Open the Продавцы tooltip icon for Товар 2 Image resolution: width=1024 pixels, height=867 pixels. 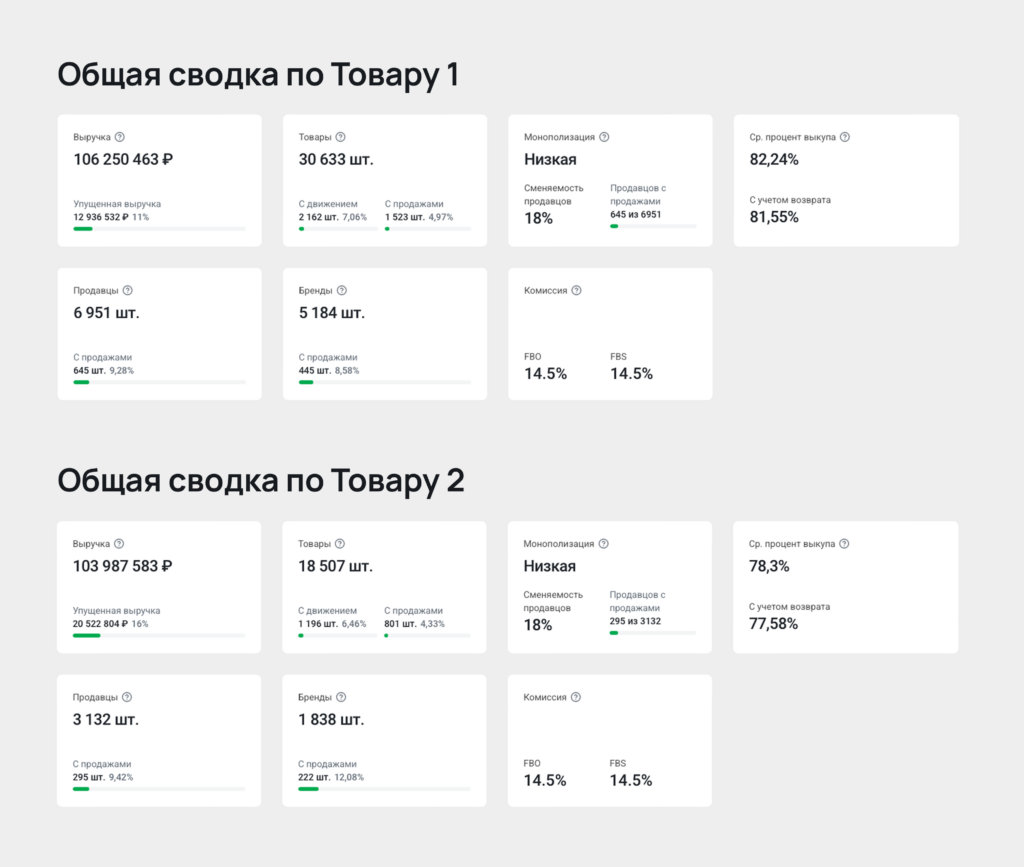(125, 697)
